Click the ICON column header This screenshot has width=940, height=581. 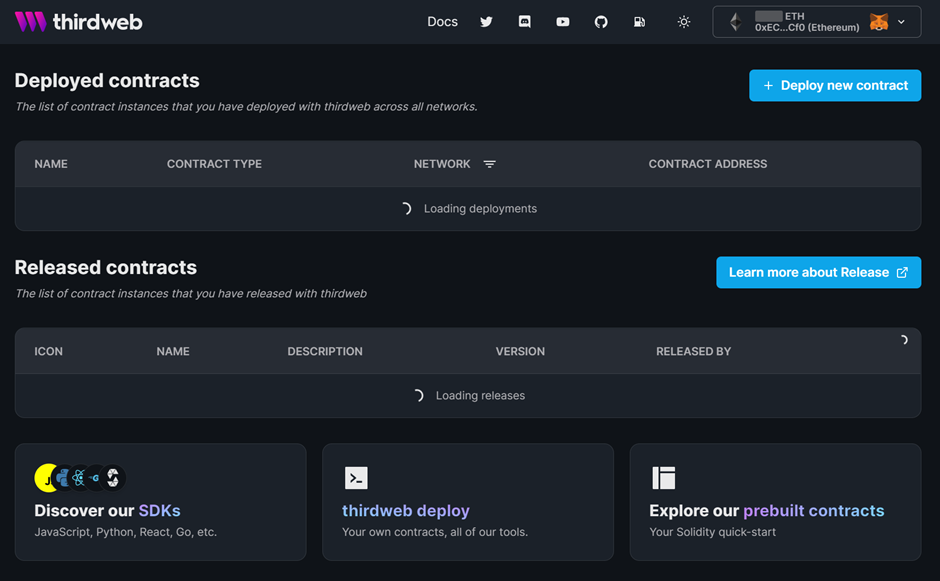[x=49, y=351]
